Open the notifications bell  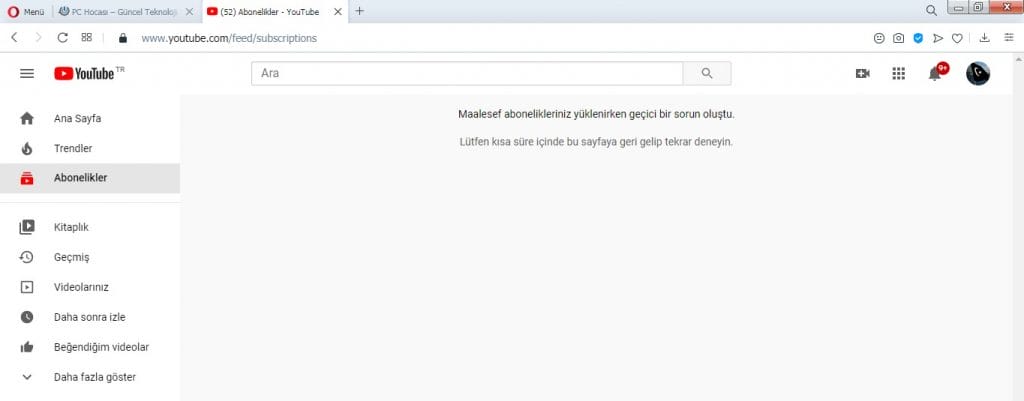935,73
